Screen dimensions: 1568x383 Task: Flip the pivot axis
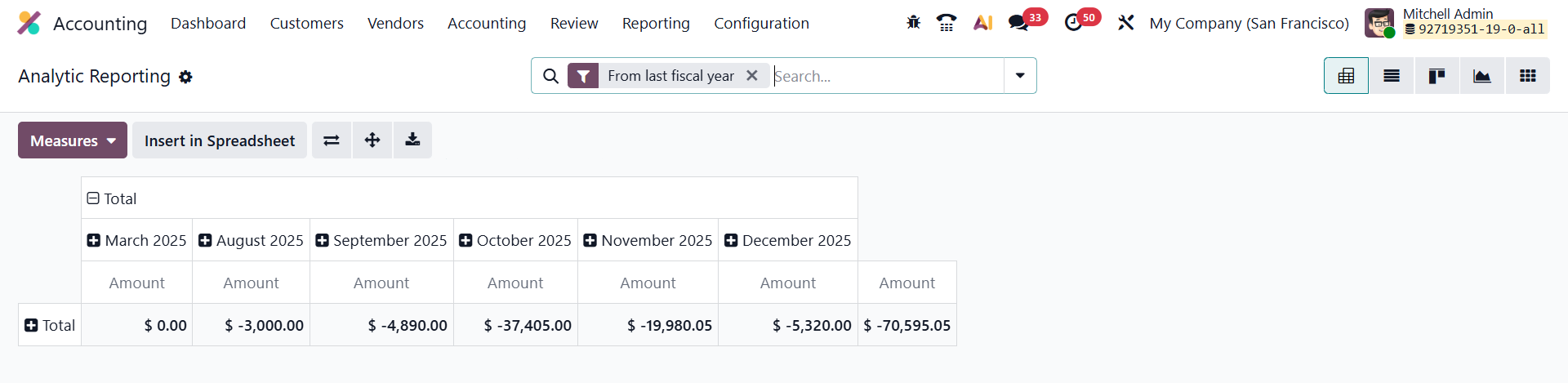[332, 140]
